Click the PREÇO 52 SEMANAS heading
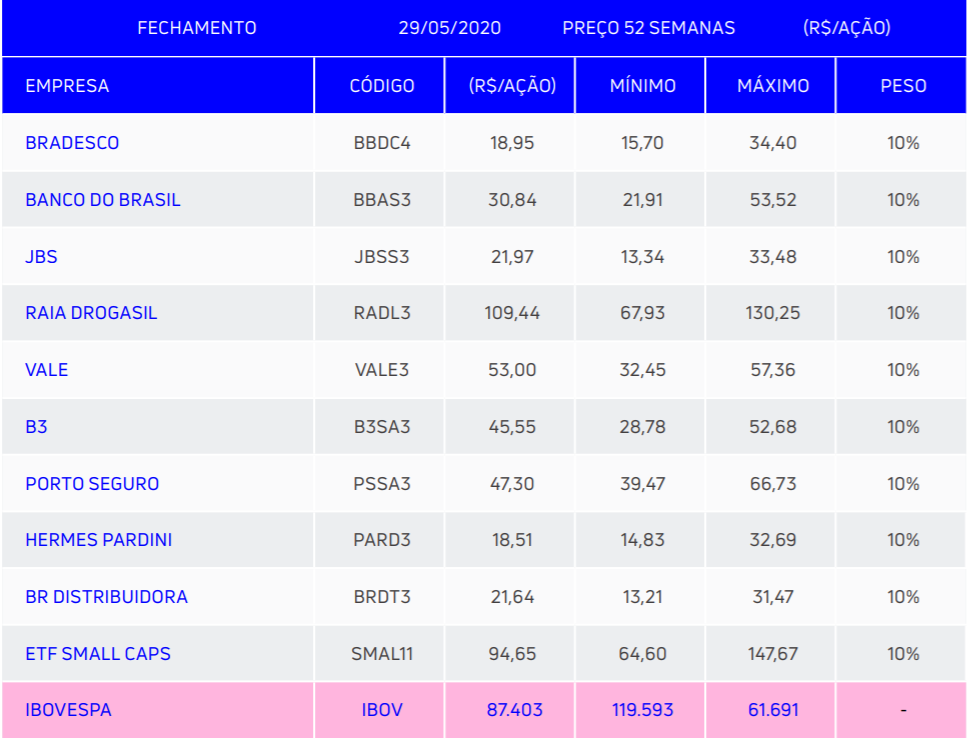The width and height of the screenshot is (968, 738). tap(649, 28)
